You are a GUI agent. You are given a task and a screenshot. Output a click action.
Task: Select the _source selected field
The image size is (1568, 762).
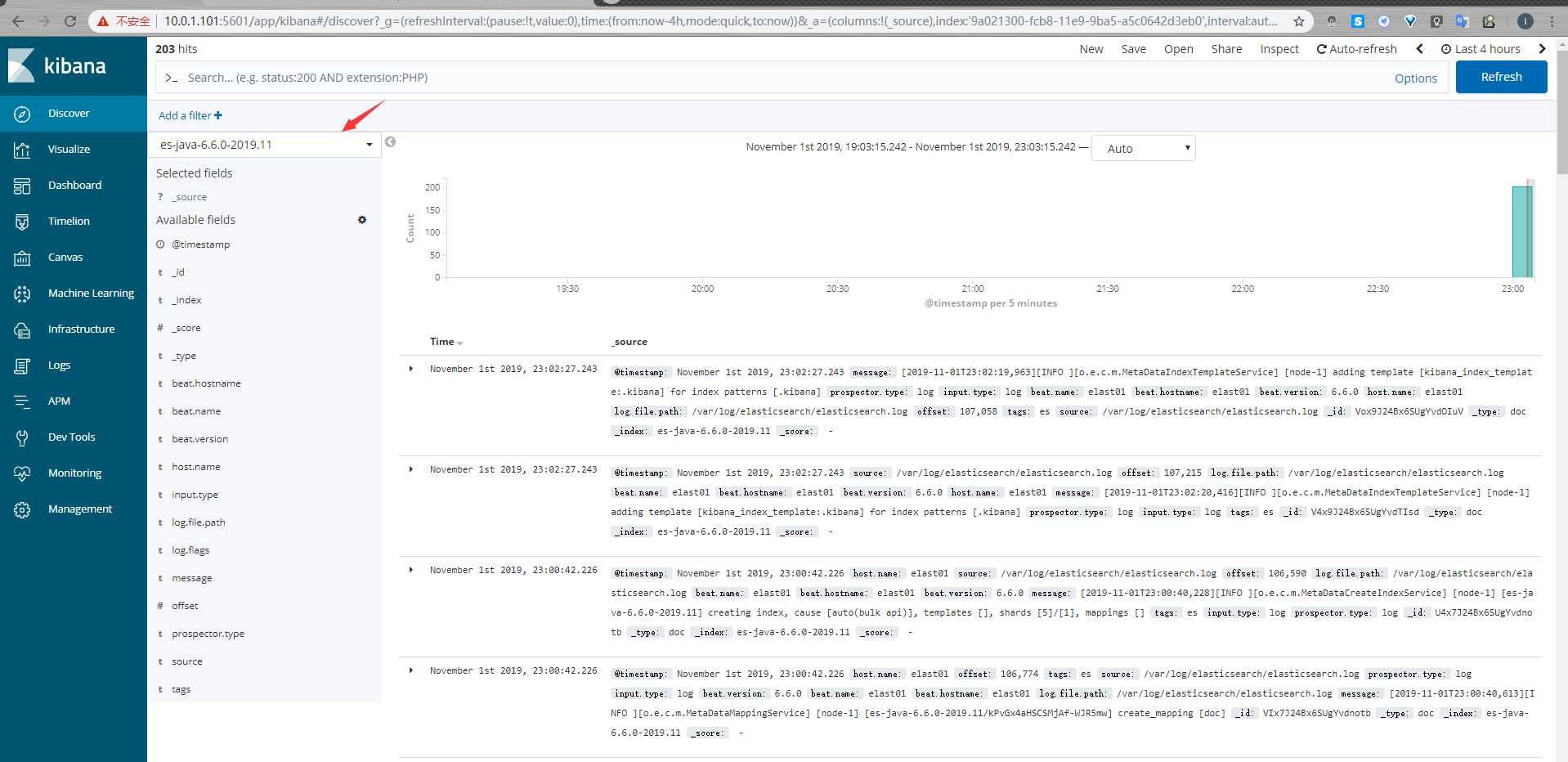(190, 197)
